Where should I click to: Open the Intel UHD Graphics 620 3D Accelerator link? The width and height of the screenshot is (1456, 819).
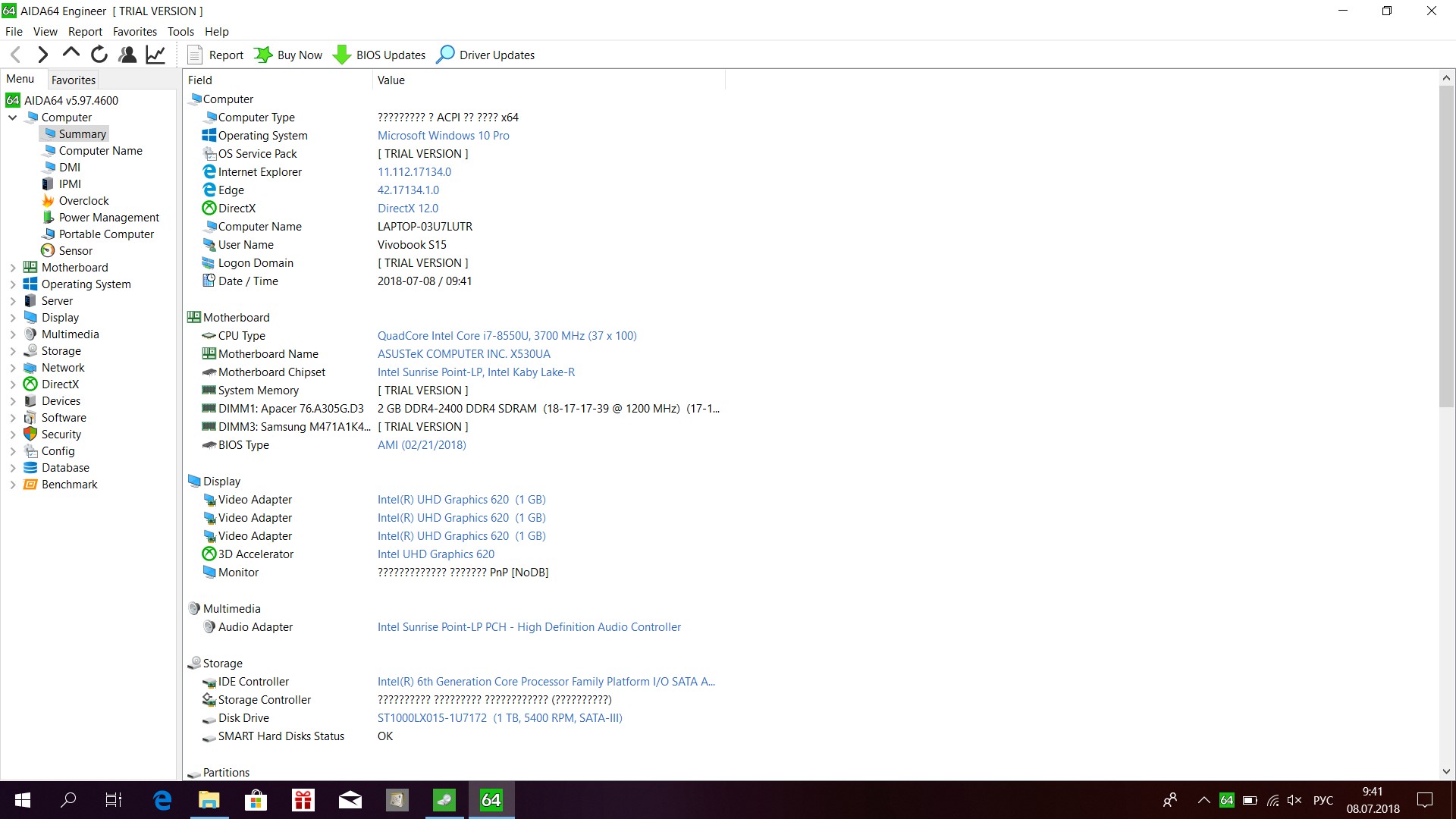pyautogui.click(x=436, y=554)
